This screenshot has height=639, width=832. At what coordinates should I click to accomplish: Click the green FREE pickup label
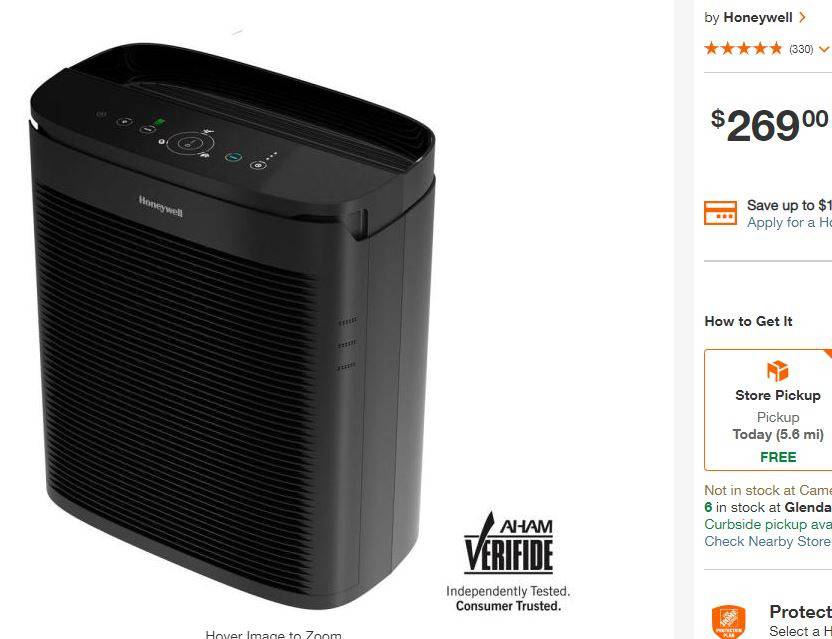pyautogui.click(x=778, y=457)
